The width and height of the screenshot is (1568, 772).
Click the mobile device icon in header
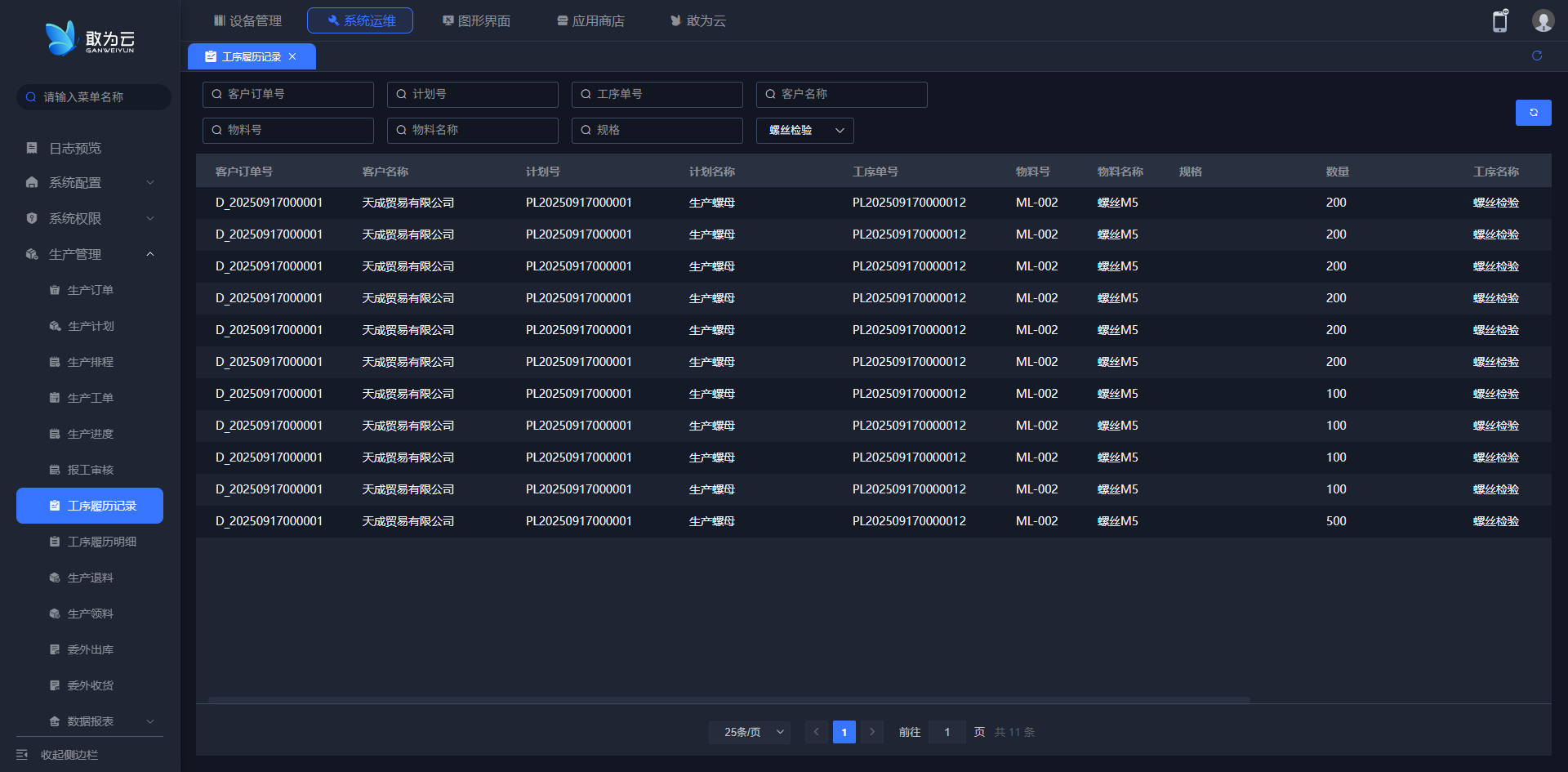[x=1499, y=21]
